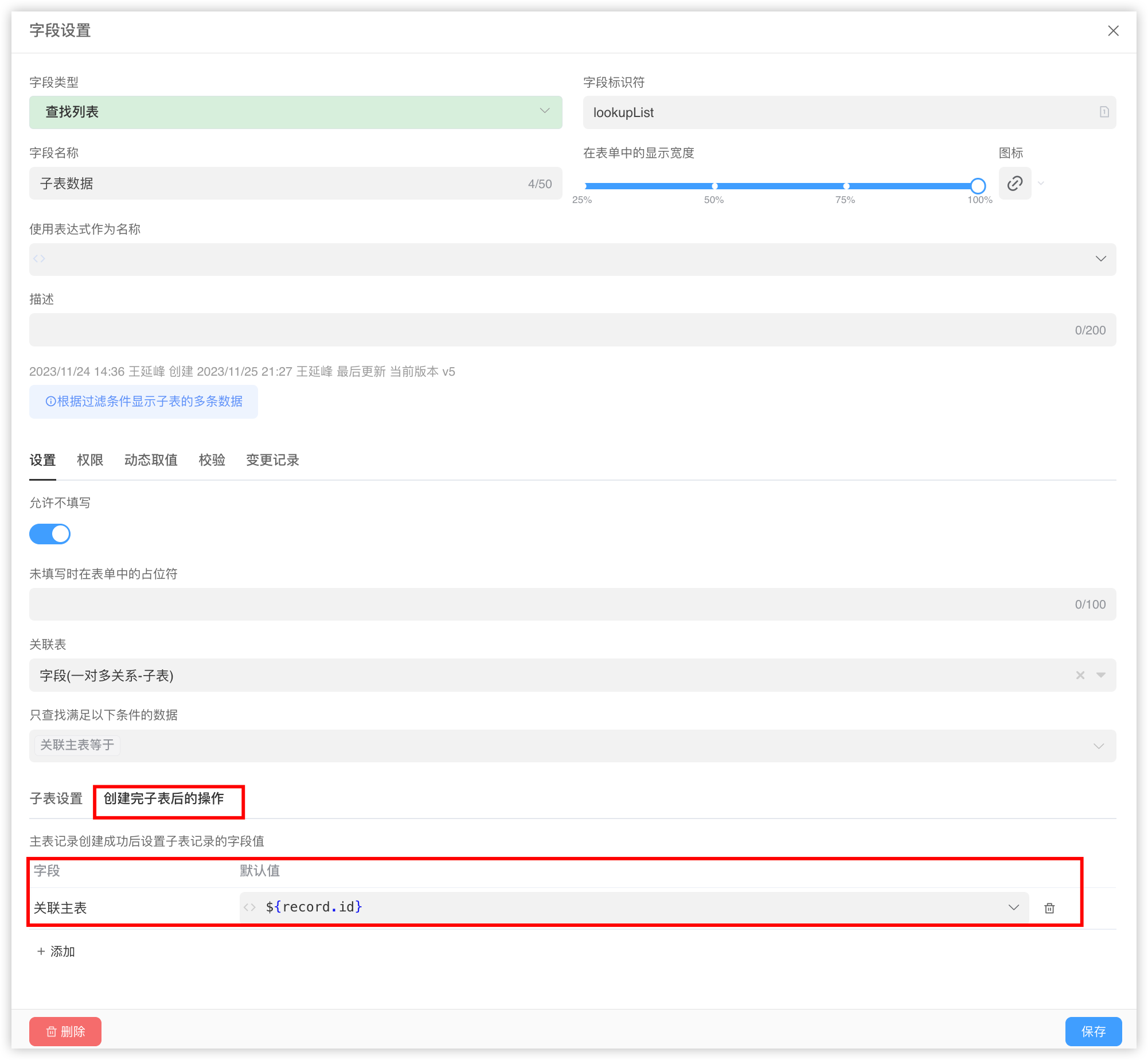Click the link icon button under 图标

pyautogui.click(x=1014, y=184)
